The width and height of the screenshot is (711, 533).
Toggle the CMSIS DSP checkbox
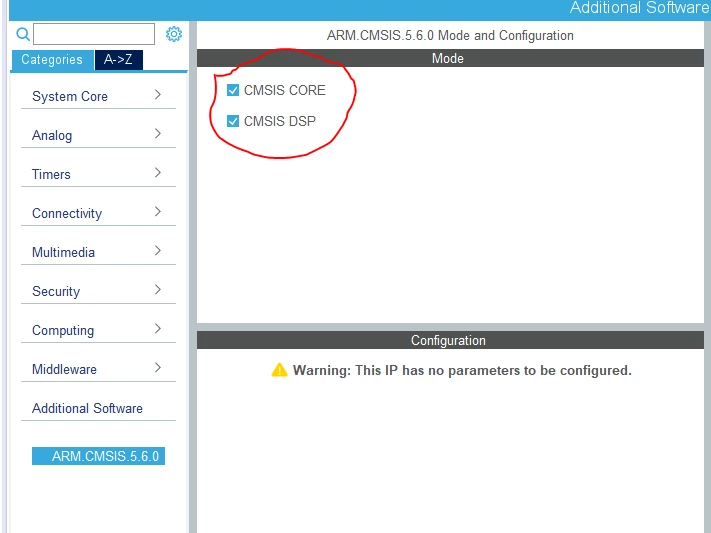[233, 121]
